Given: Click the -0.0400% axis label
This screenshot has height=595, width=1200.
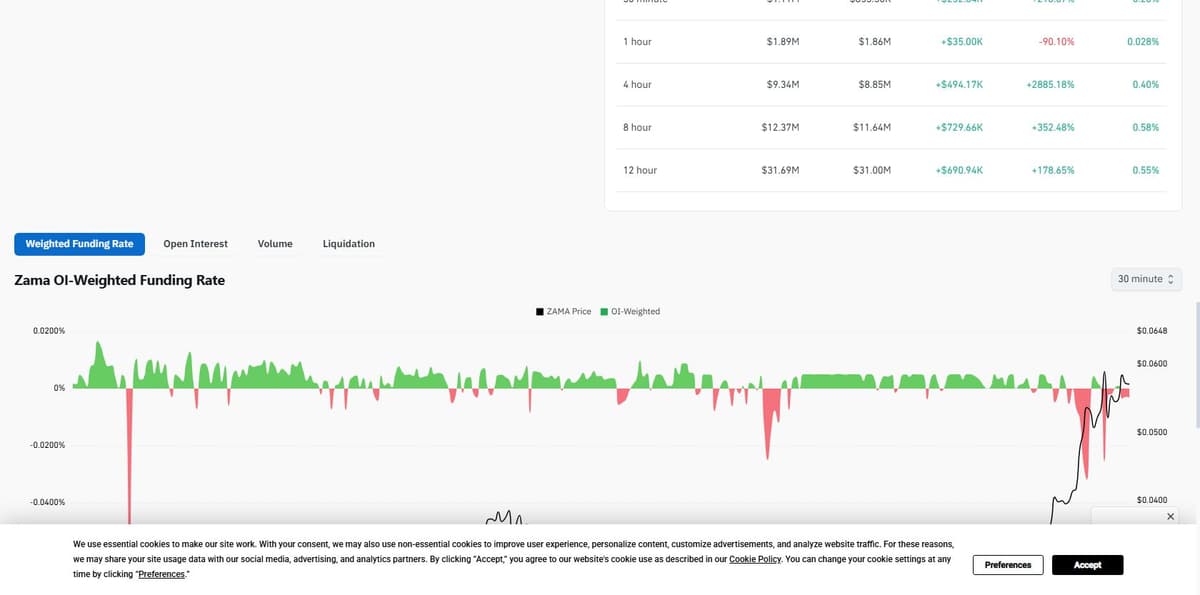Looking at the screenshot, I should tap(48, 502).
